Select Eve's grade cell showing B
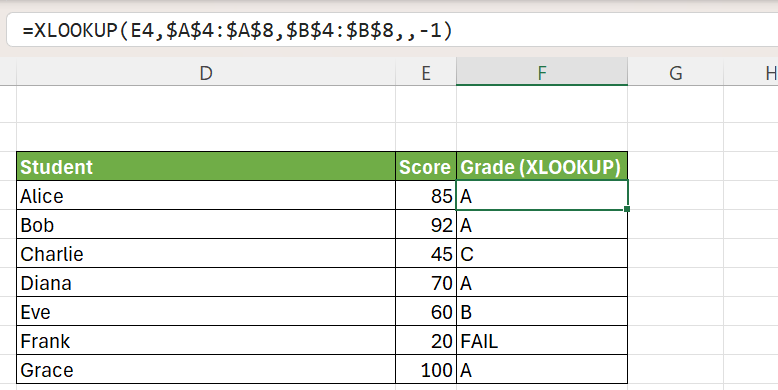This screenshot has height=390, width=778. click(542, 312)
